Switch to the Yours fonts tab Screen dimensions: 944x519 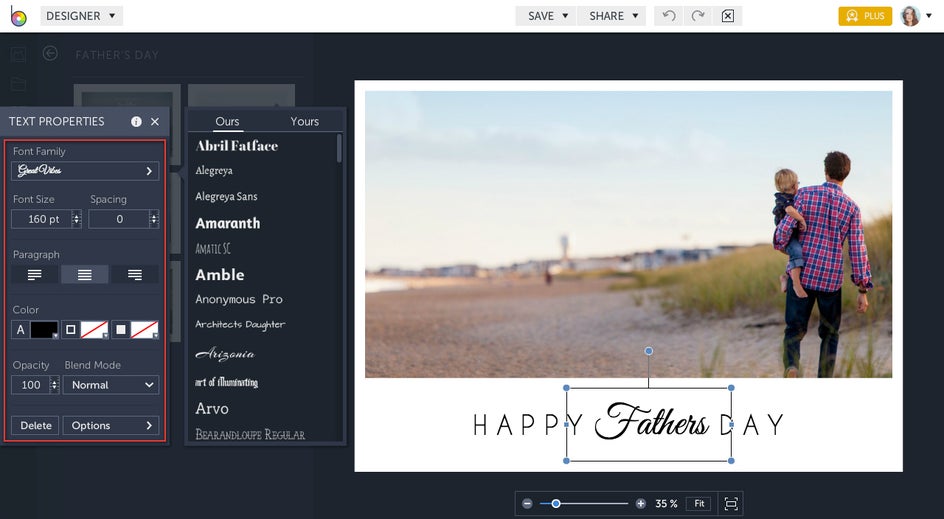tap(305, 122)
